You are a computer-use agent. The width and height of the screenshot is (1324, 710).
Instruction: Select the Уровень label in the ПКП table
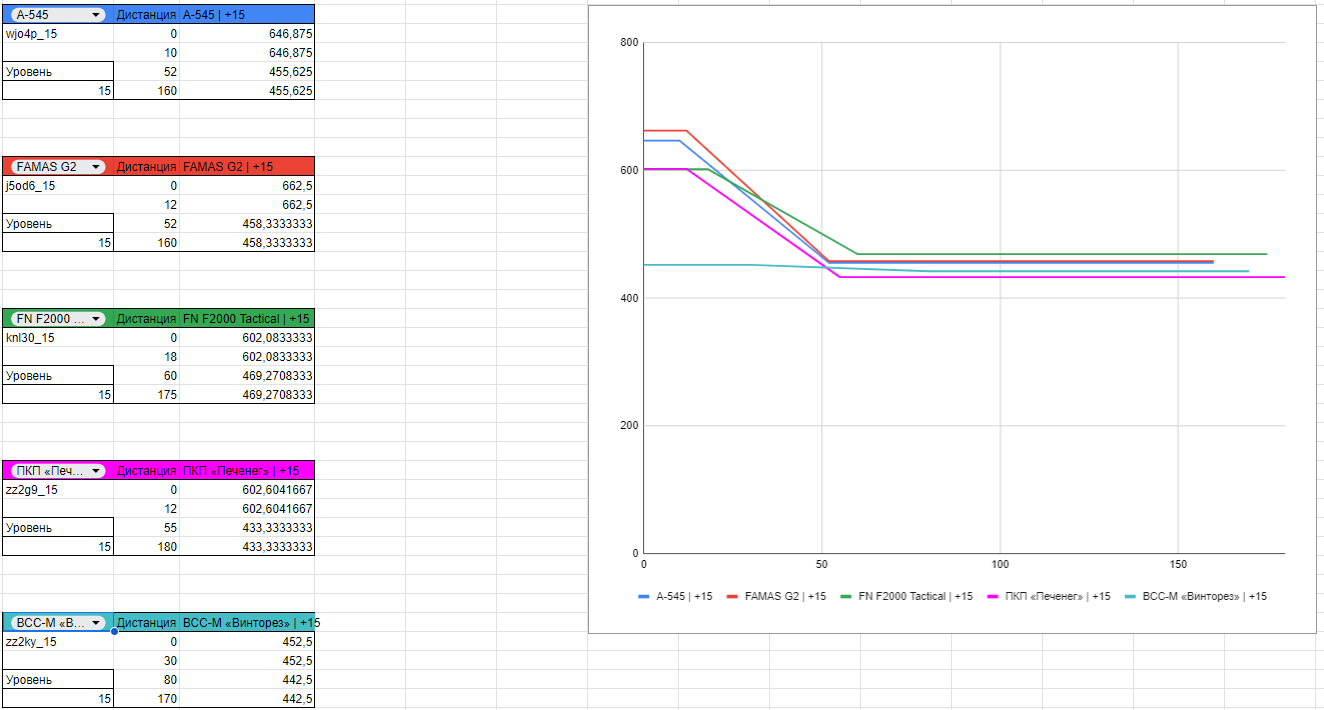point(58,528)
